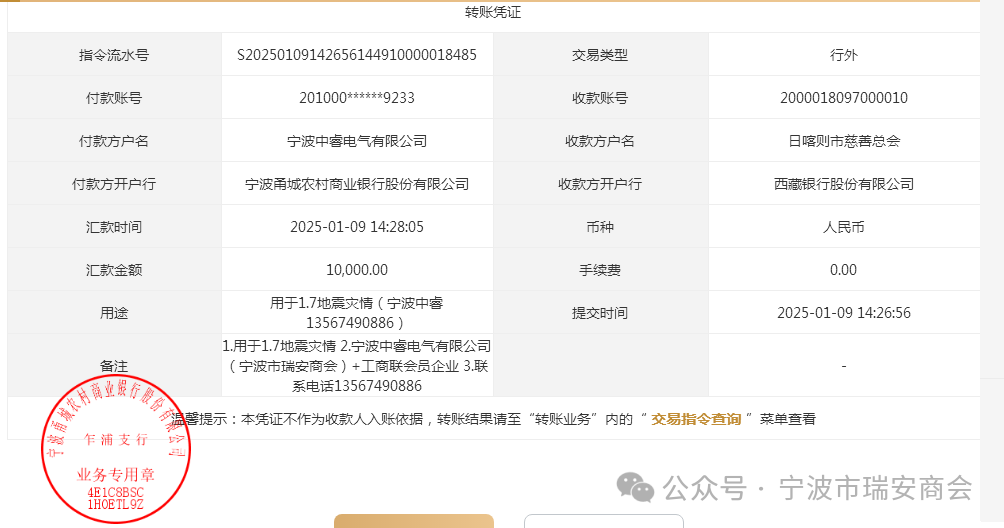Click payer name 宁波中睿电气有限公司
1004x528 pixels.
(x=357, y=141)
